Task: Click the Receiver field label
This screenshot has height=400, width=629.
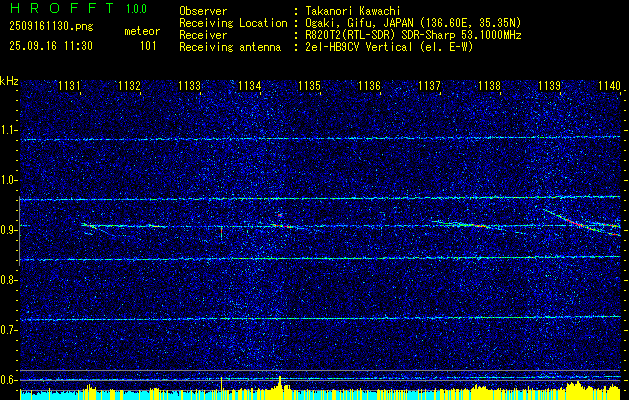Action: tap(203, 35)
